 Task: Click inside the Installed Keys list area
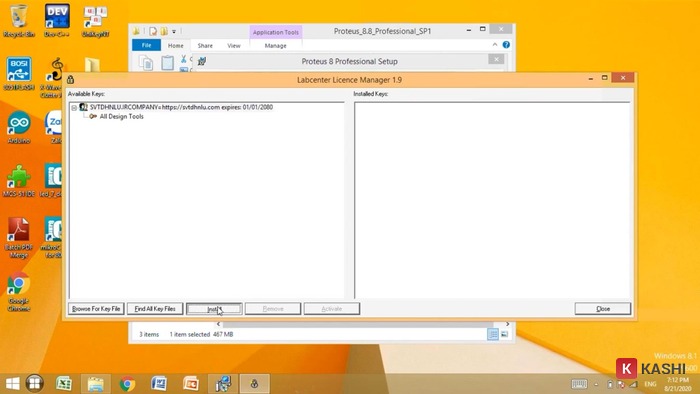tap(492, 200)
